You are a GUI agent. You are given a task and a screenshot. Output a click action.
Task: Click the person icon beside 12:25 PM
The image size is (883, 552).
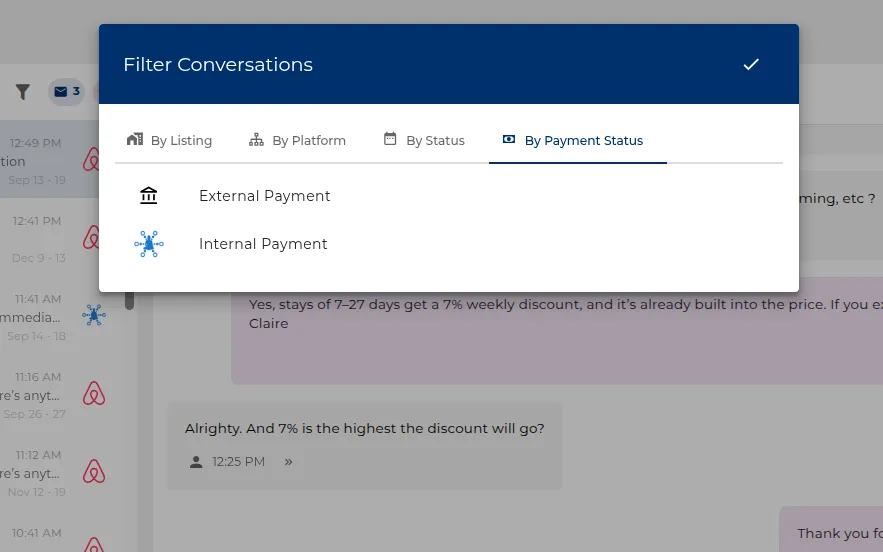pyautogui.click(x=196, y=462)
